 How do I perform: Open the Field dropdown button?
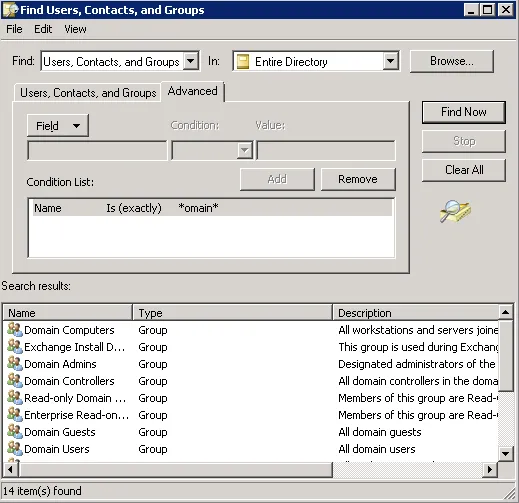pos(58,126)
